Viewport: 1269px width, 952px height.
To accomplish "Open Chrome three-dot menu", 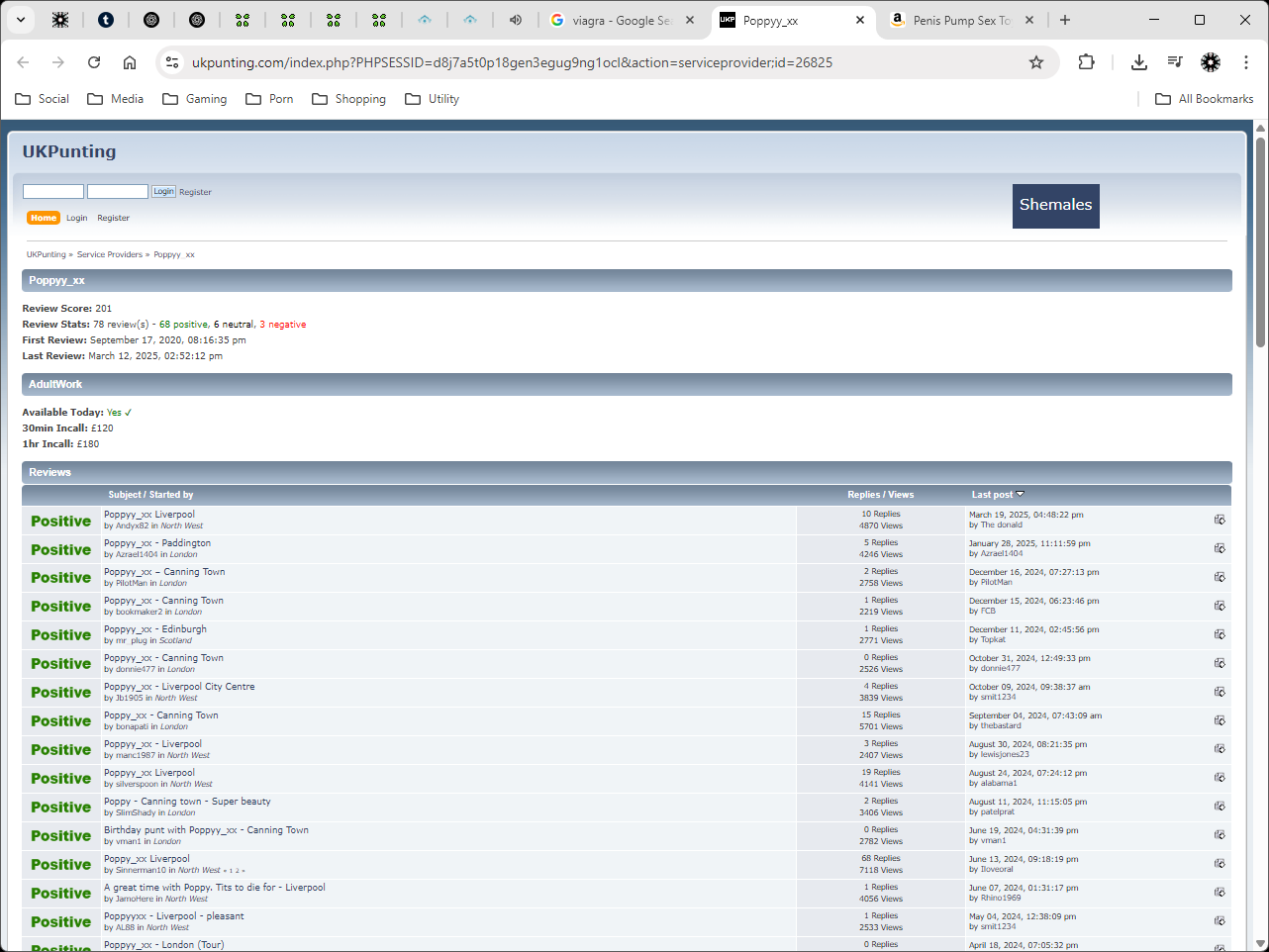I will [x=1246, y=62].
